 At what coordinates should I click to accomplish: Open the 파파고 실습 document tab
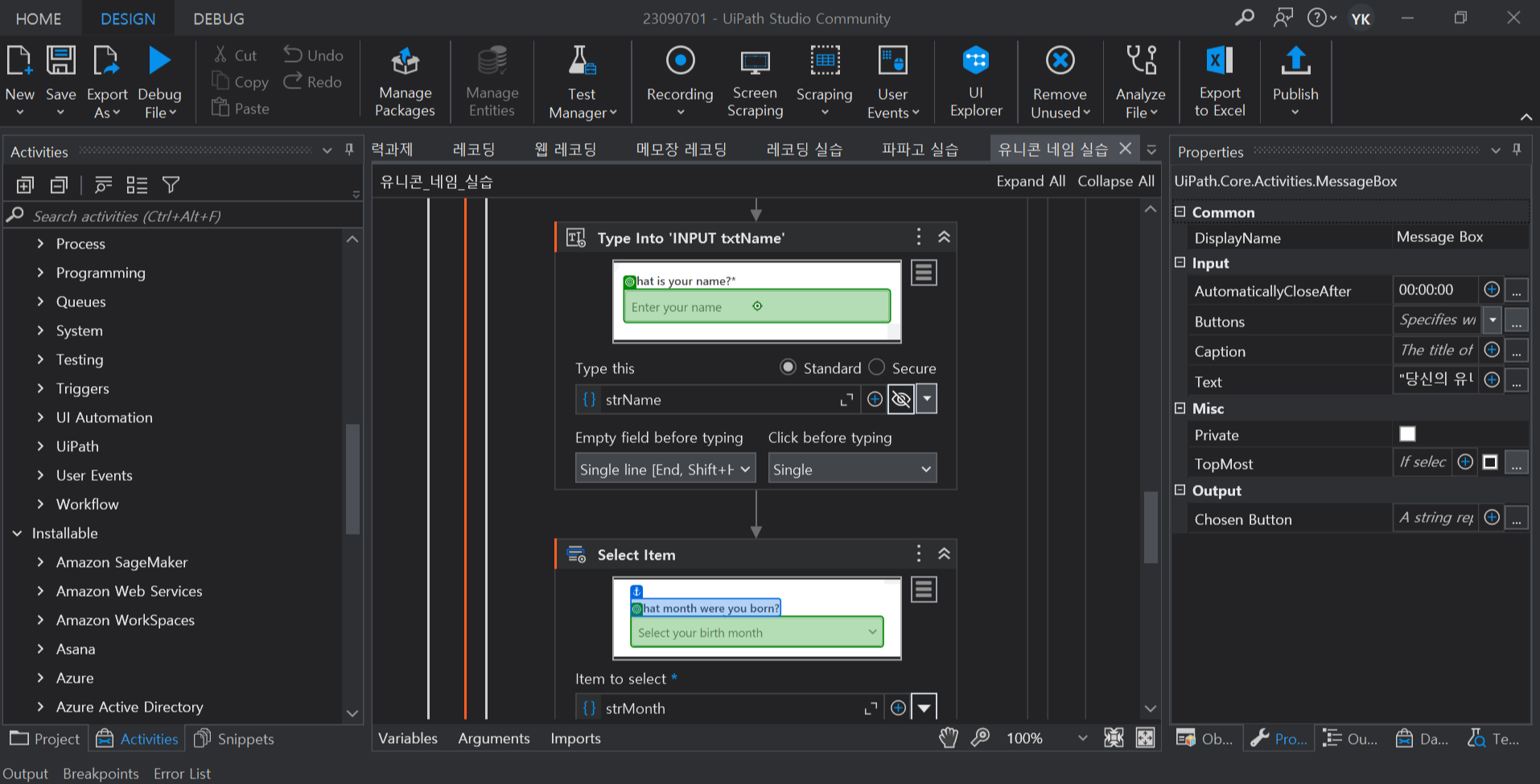tap(920, 149)
